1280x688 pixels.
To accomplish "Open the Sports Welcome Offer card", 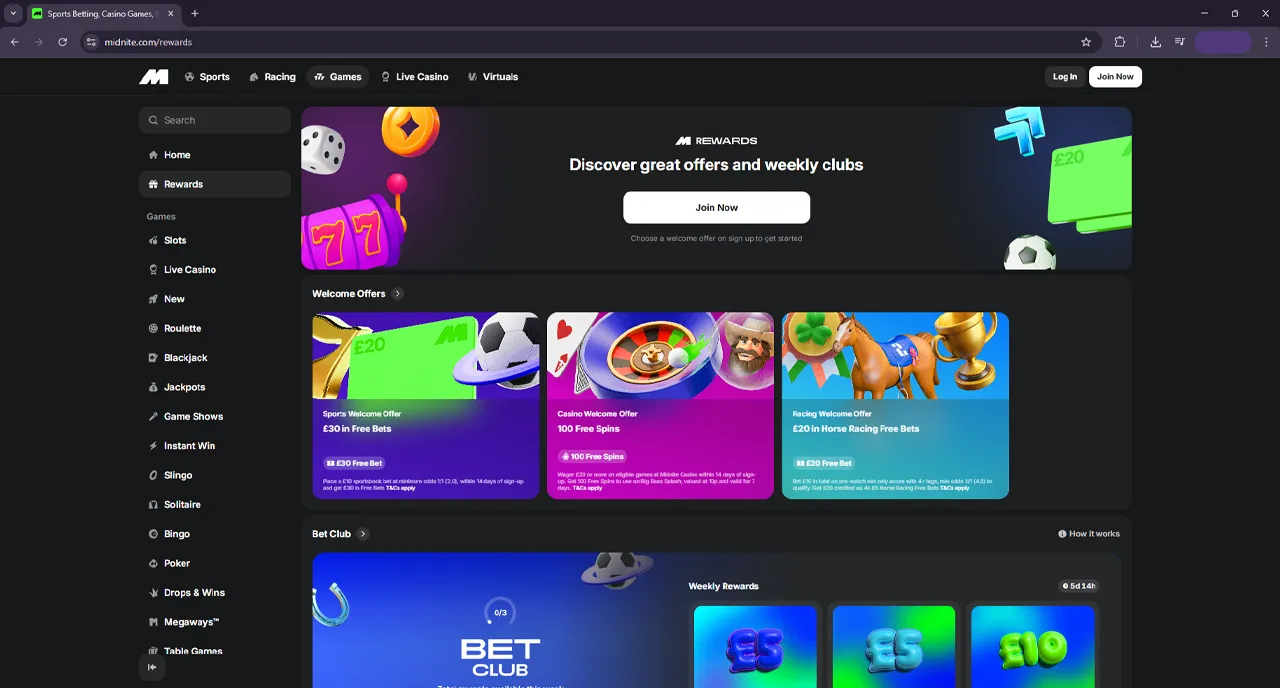I will [x=426, y=405].
